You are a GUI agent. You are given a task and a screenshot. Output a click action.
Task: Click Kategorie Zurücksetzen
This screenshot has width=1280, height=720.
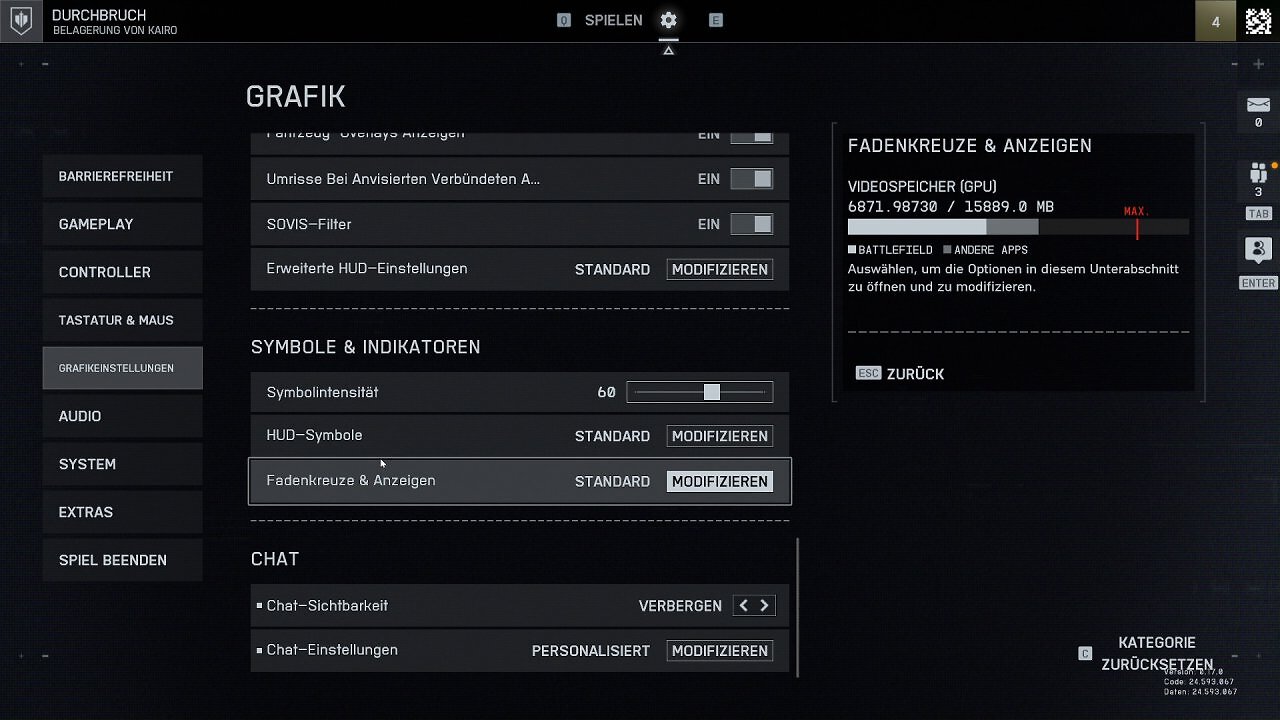pos(1157,653)
